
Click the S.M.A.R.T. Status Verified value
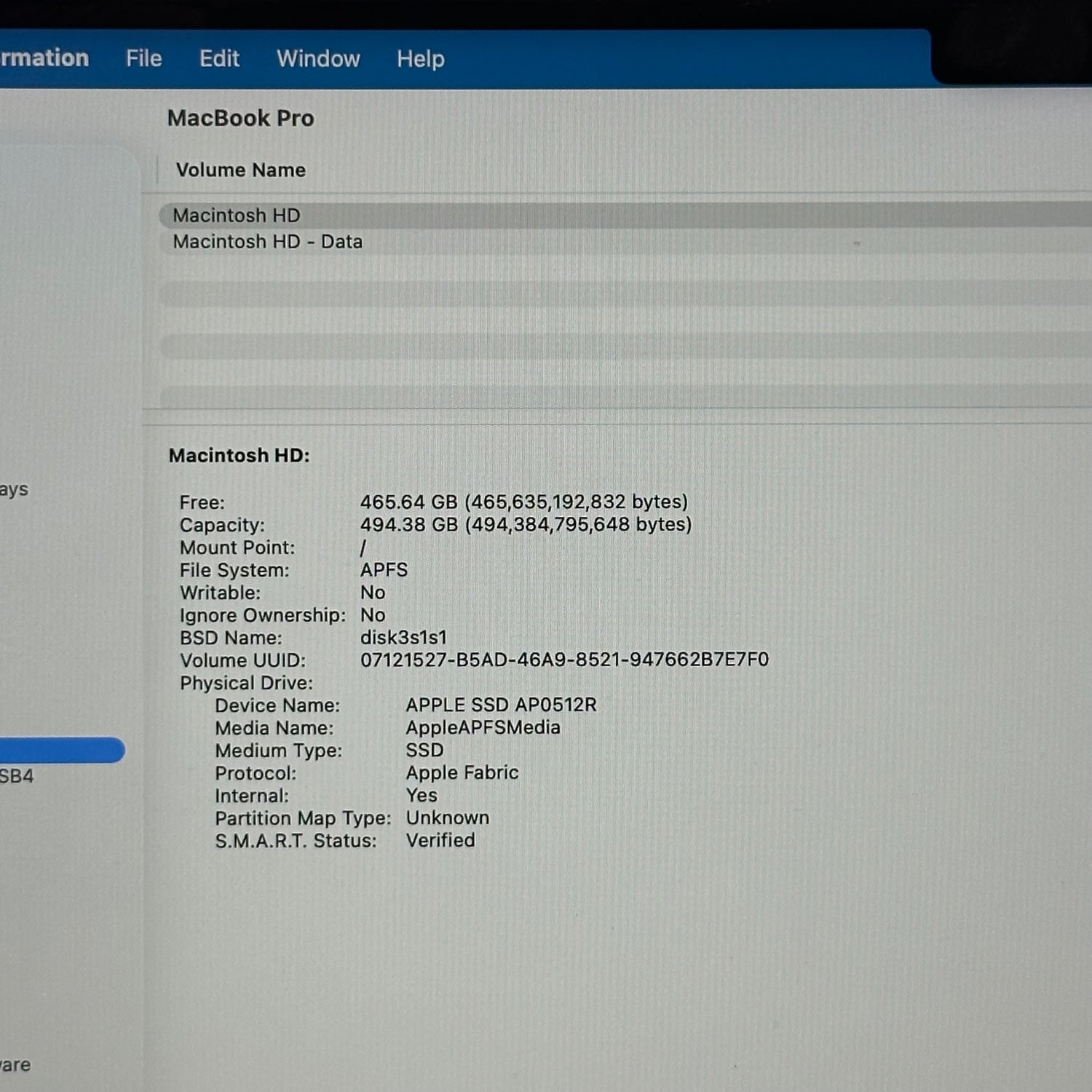440,840
